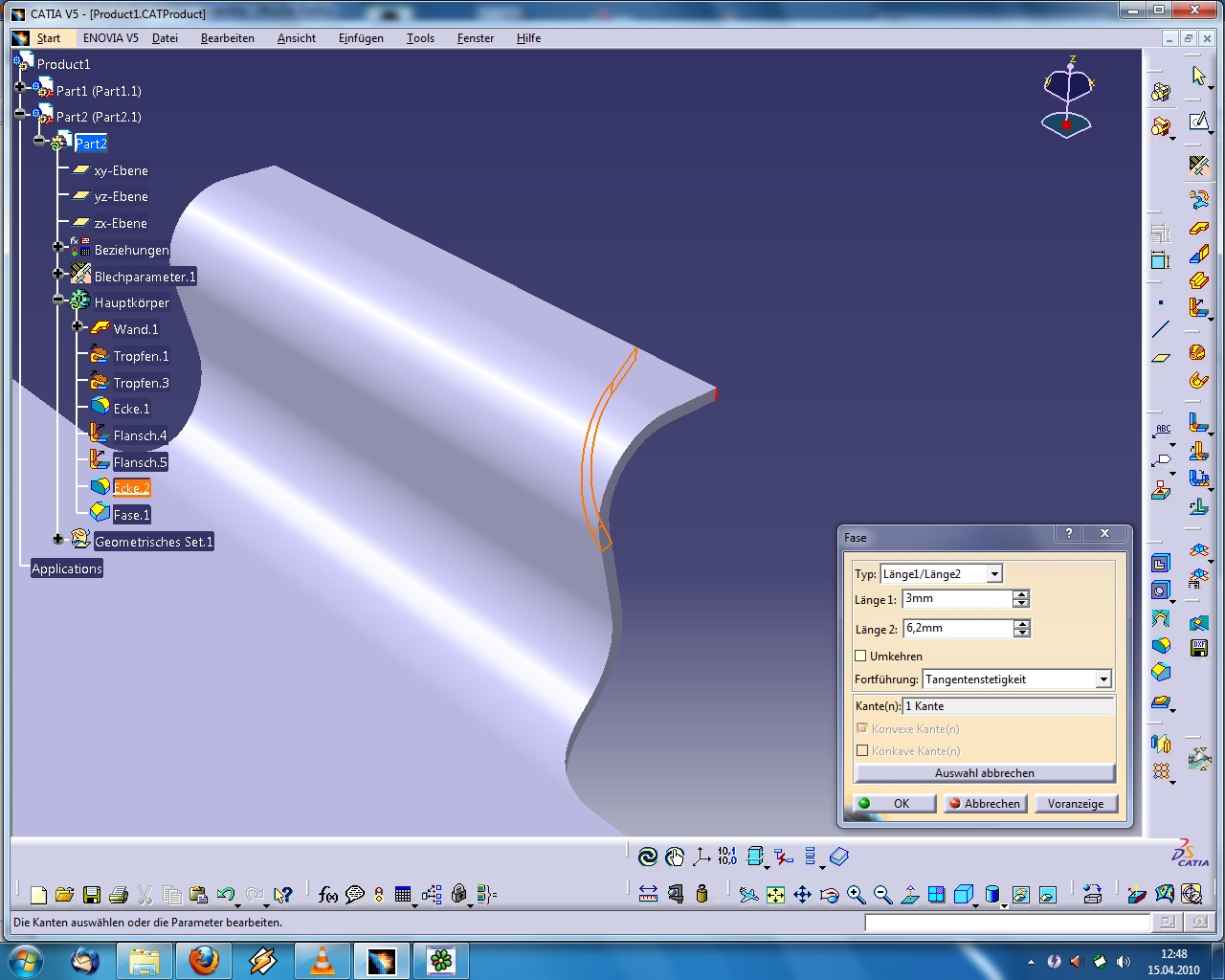Click the Fit All In icon
The height and width of the screenshot is (980, 1225).
click(x=776, y=895)
